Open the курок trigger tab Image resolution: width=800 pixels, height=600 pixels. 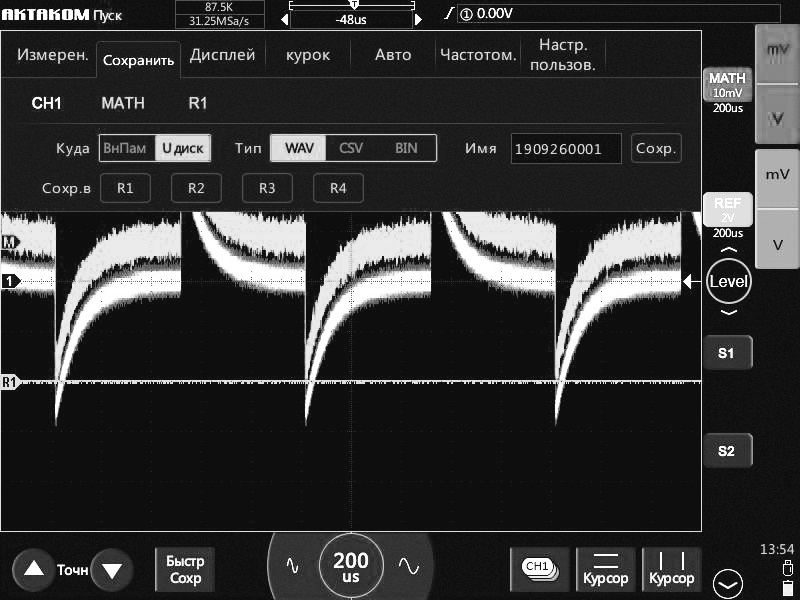pyautogui.click(x=308, y=55)
